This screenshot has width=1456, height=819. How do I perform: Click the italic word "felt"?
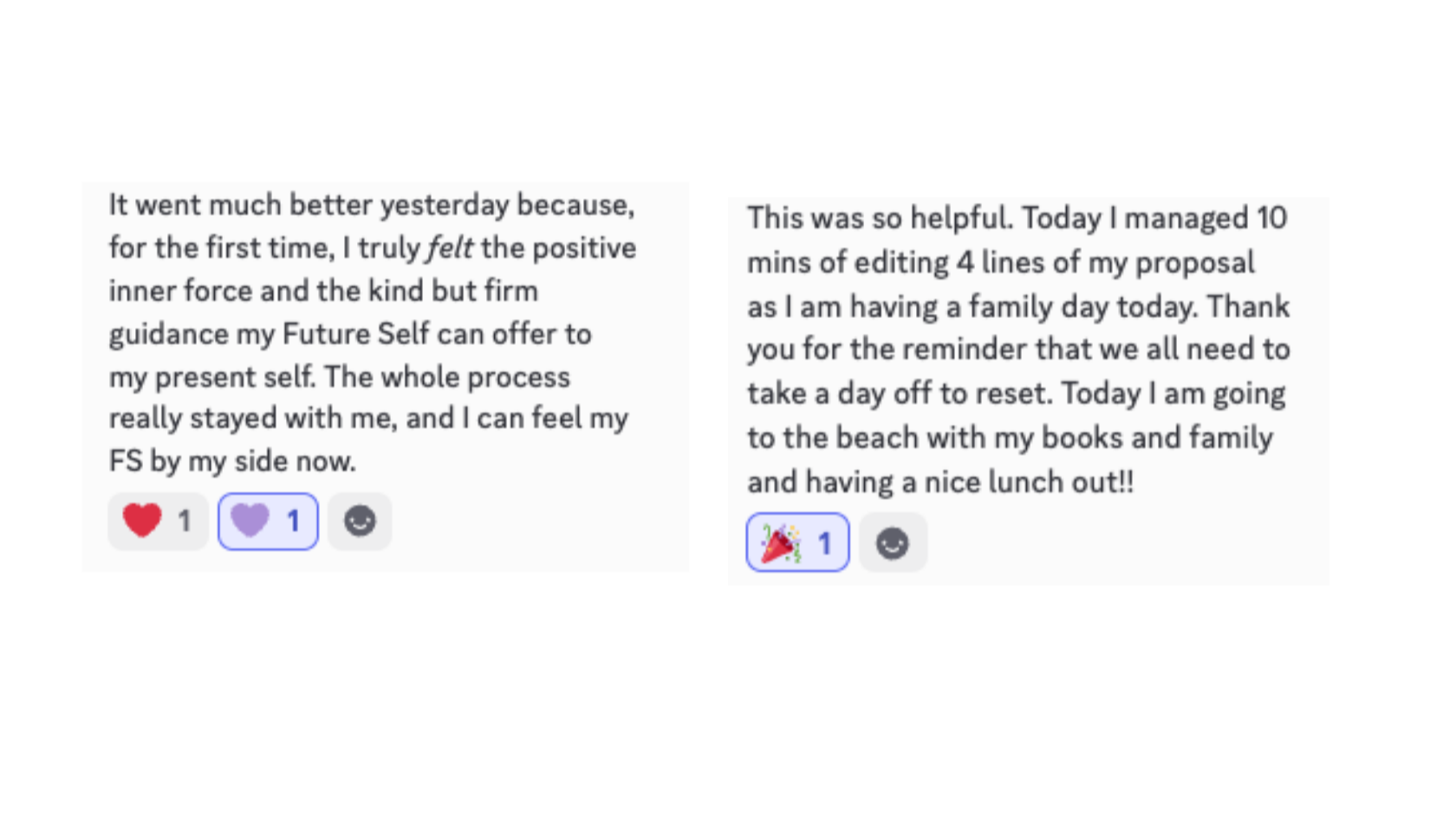[x=450, y=248]
